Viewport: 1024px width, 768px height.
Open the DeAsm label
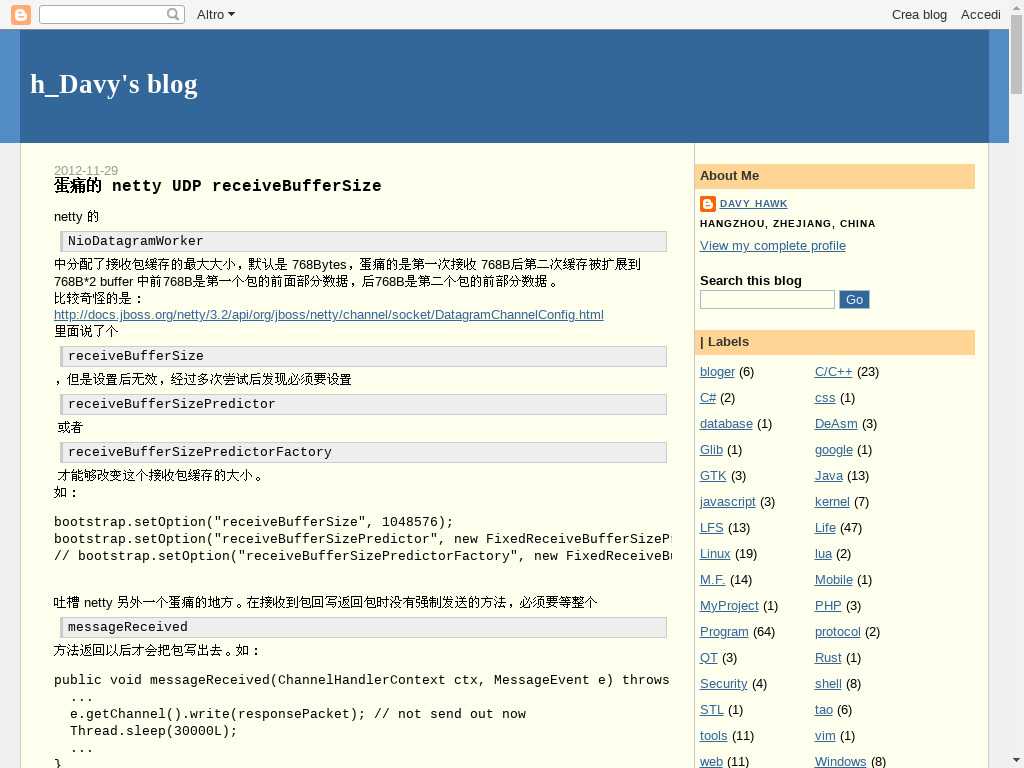pos(836,424)
